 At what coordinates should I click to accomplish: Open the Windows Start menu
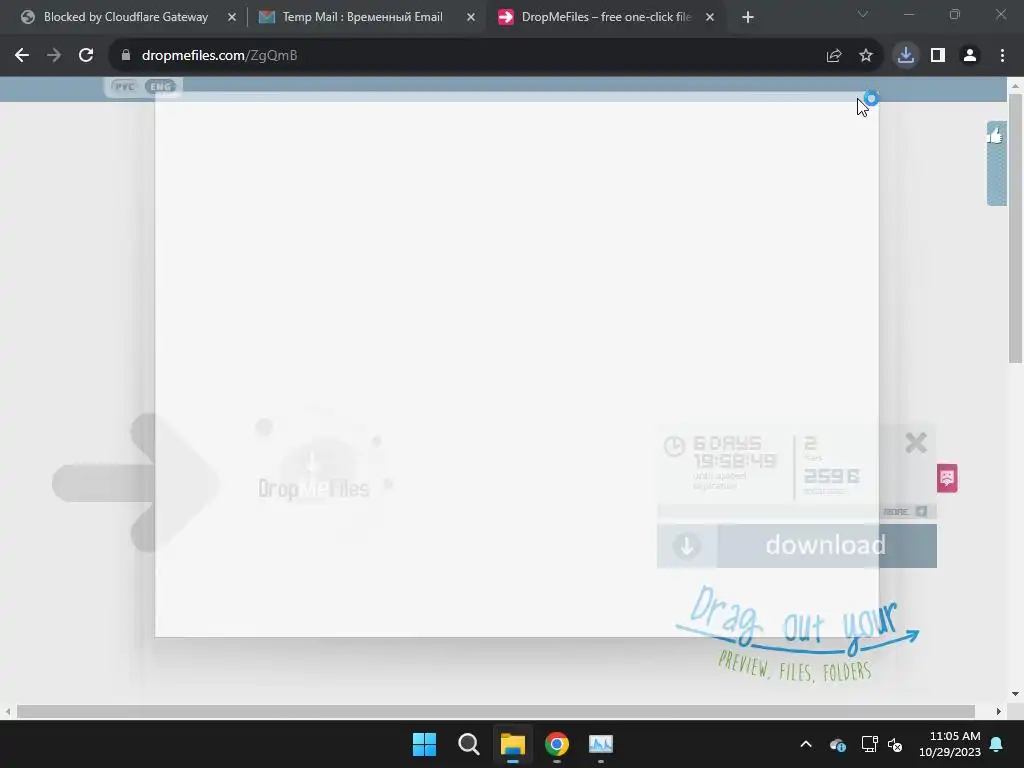(424, 744)
